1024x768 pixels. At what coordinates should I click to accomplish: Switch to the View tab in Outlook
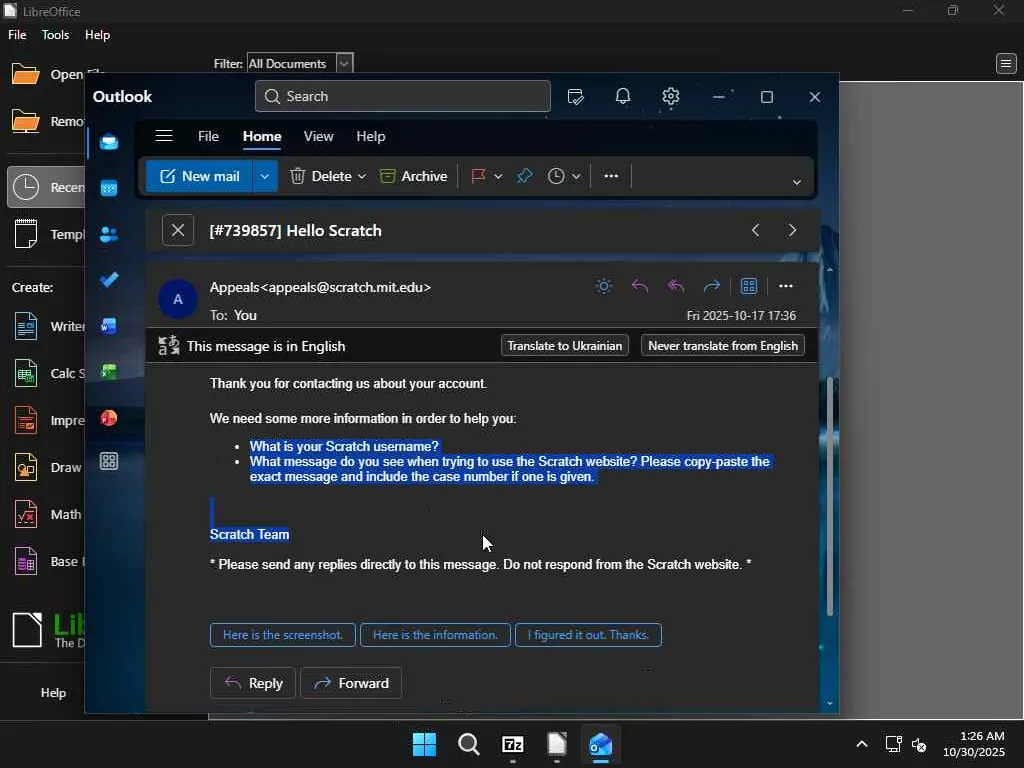coord(319,136)
